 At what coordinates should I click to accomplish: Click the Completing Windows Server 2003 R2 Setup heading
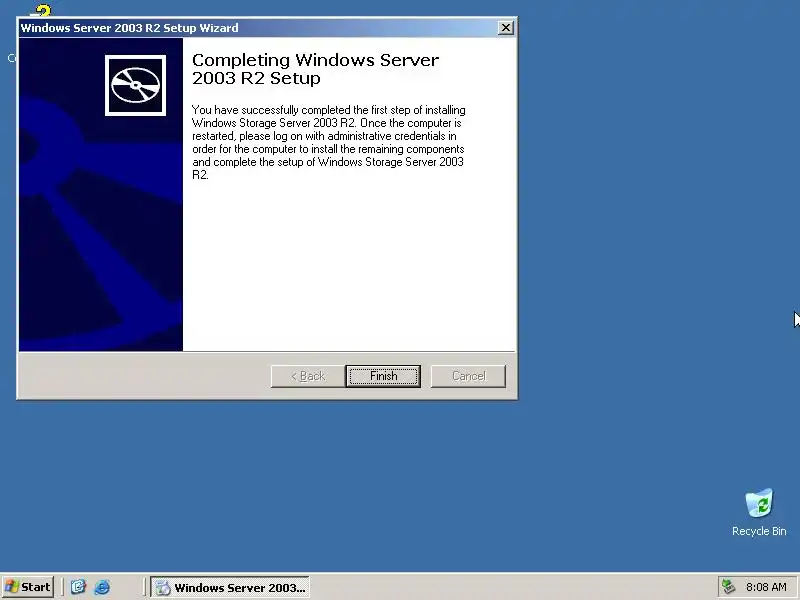(315, 69)
